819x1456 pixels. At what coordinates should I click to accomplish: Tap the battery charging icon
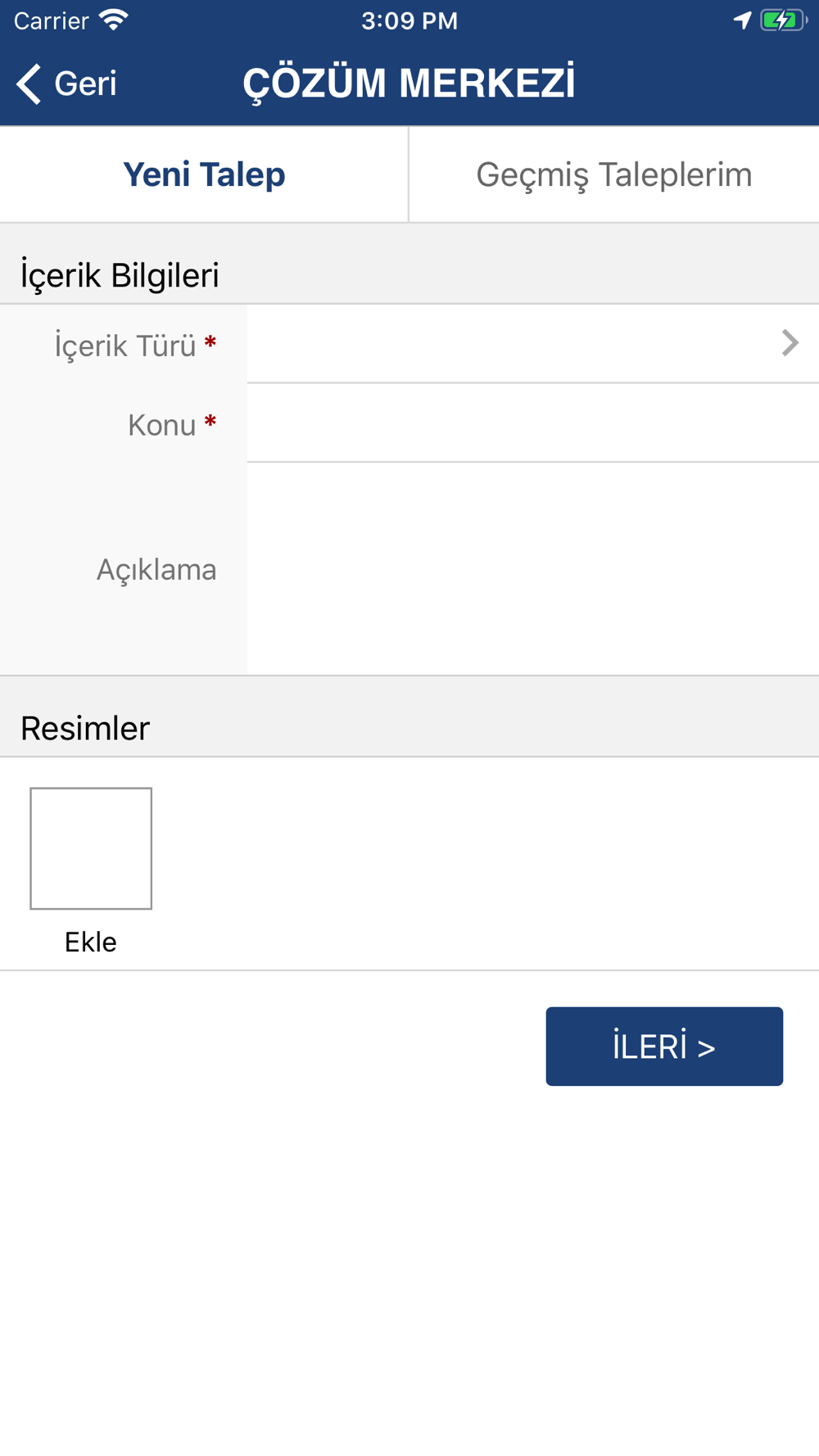click(x=783, y=20)
